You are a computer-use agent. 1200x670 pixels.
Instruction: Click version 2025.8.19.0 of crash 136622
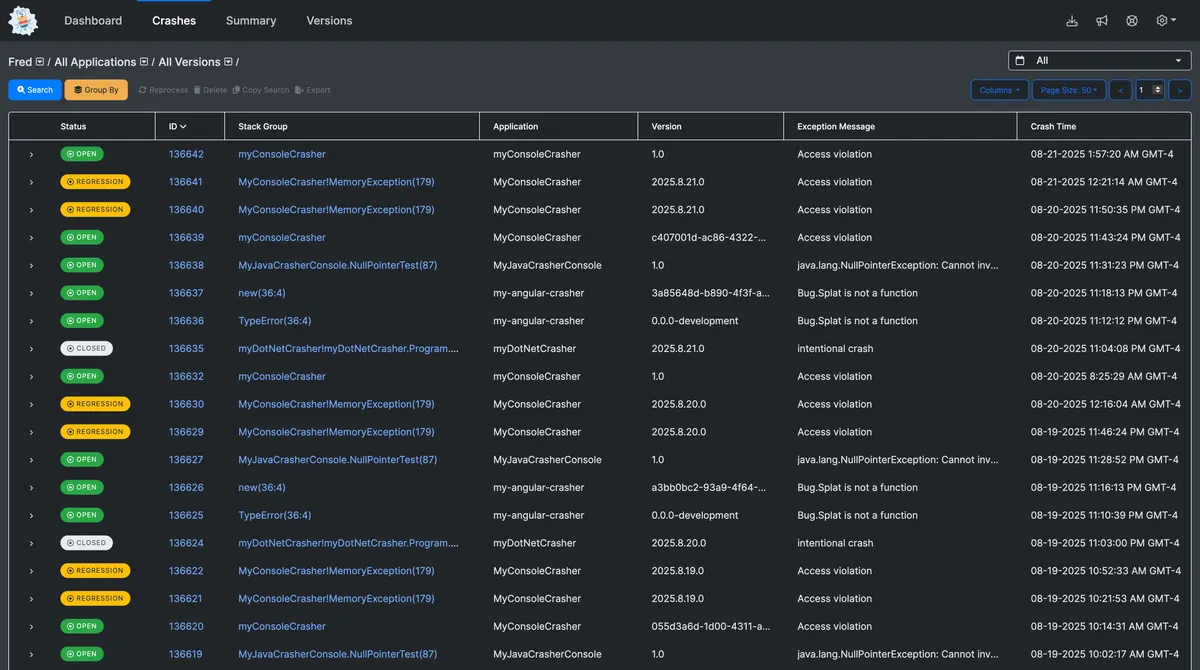(x=679, y=571)
